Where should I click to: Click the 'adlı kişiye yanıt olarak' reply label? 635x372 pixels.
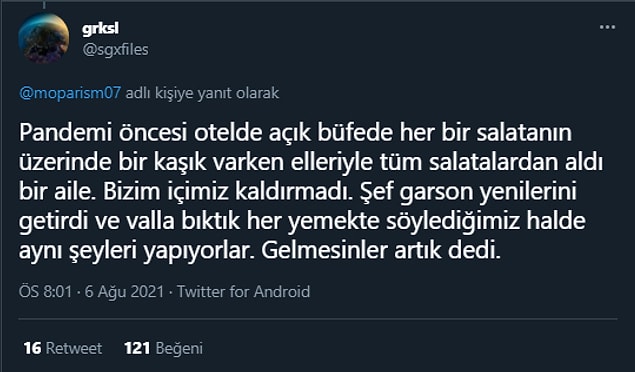click(x=202, y=93)
